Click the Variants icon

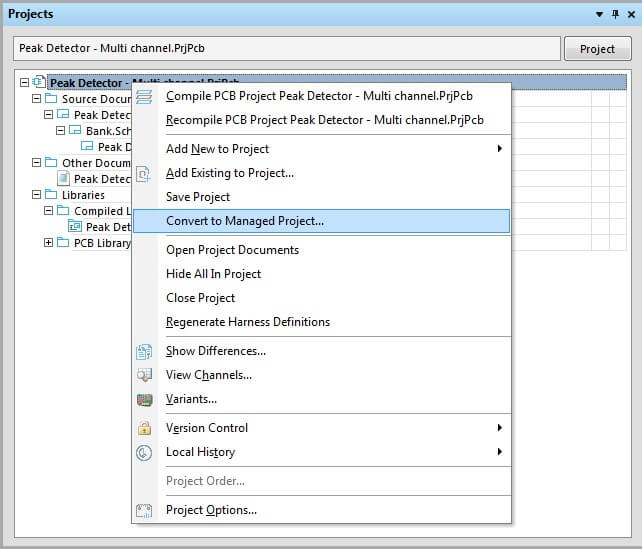click(x=145, y=399)
